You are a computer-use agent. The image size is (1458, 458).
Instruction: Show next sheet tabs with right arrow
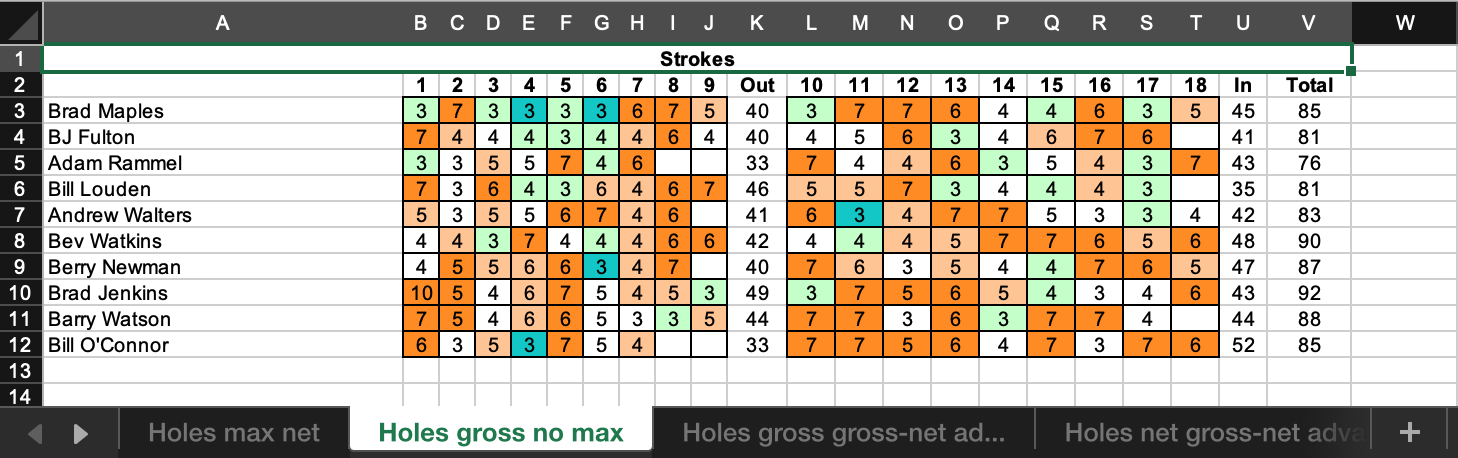pyautogui.click(x=81, y=434)
